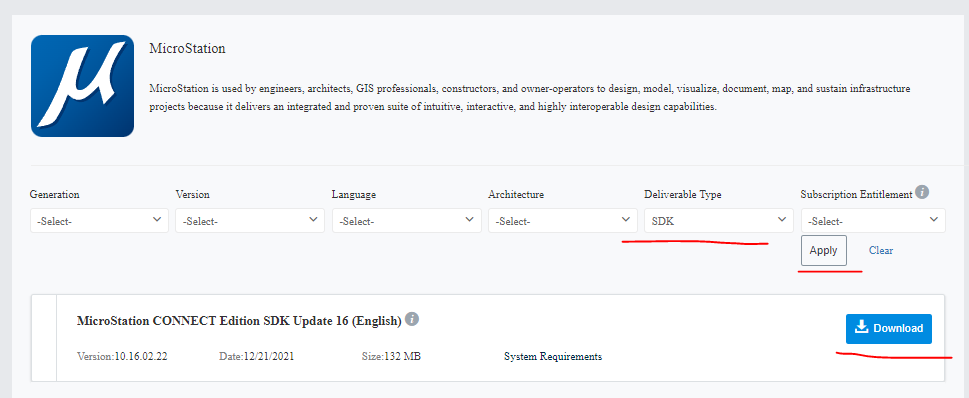Open the Generation dropdown
This screenshot has height=398, width=969.
pyautogui.click(x=99, y=221)
